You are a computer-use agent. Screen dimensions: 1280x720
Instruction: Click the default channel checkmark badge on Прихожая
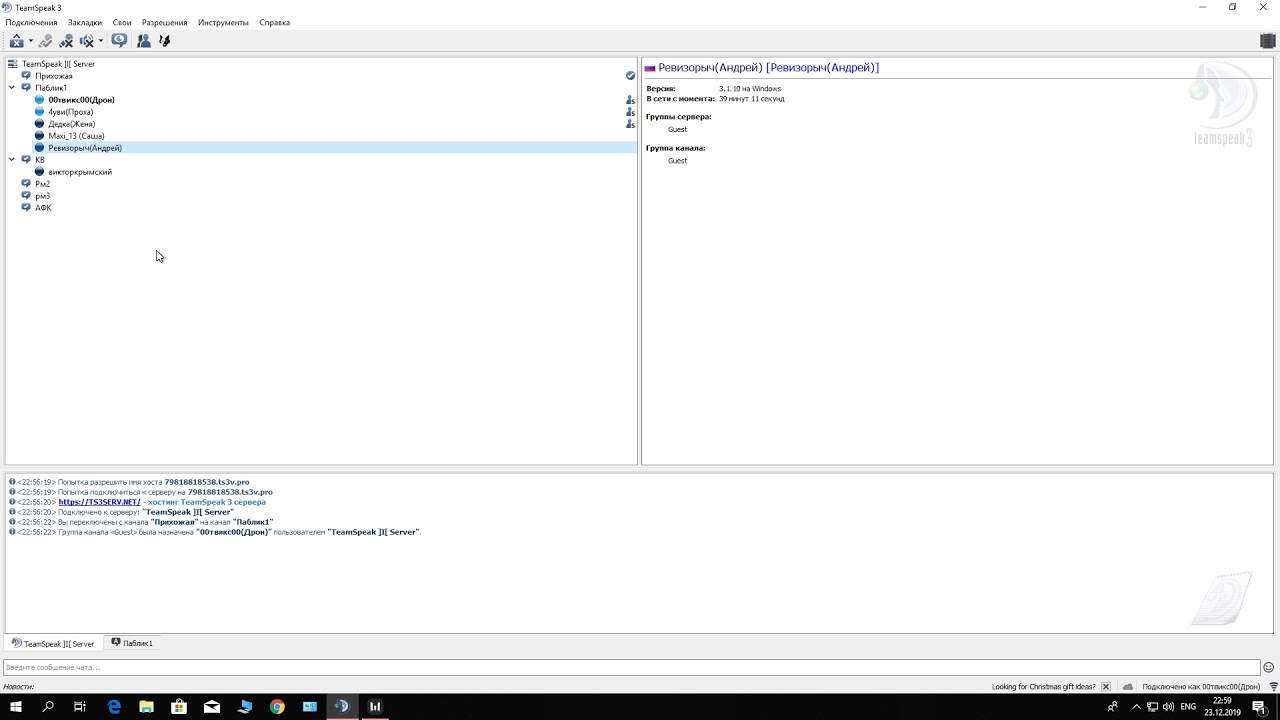pyautogui.click(x=630, y=76)
